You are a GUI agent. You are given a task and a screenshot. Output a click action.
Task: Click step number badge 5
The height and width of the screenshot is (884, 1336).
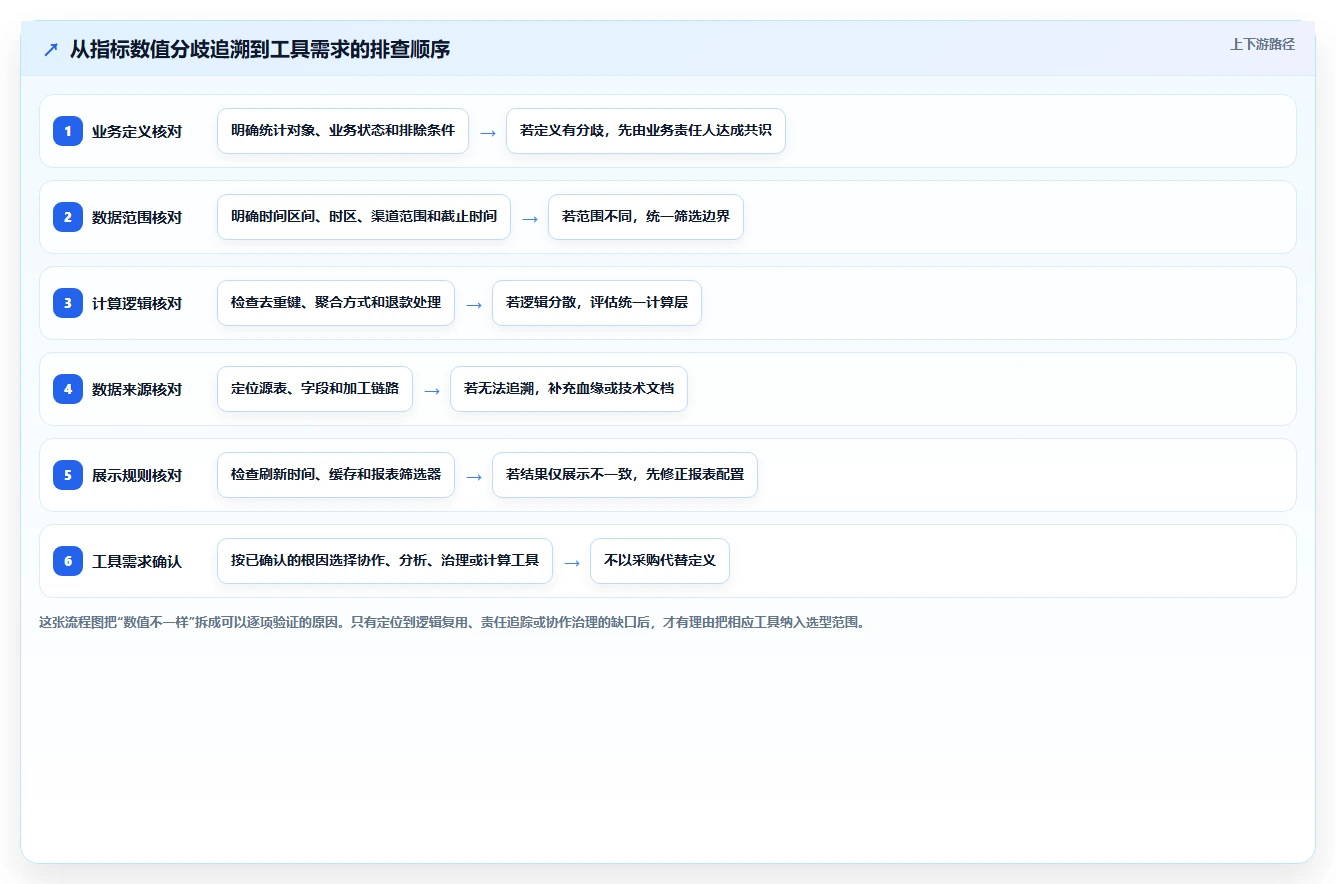68,475
